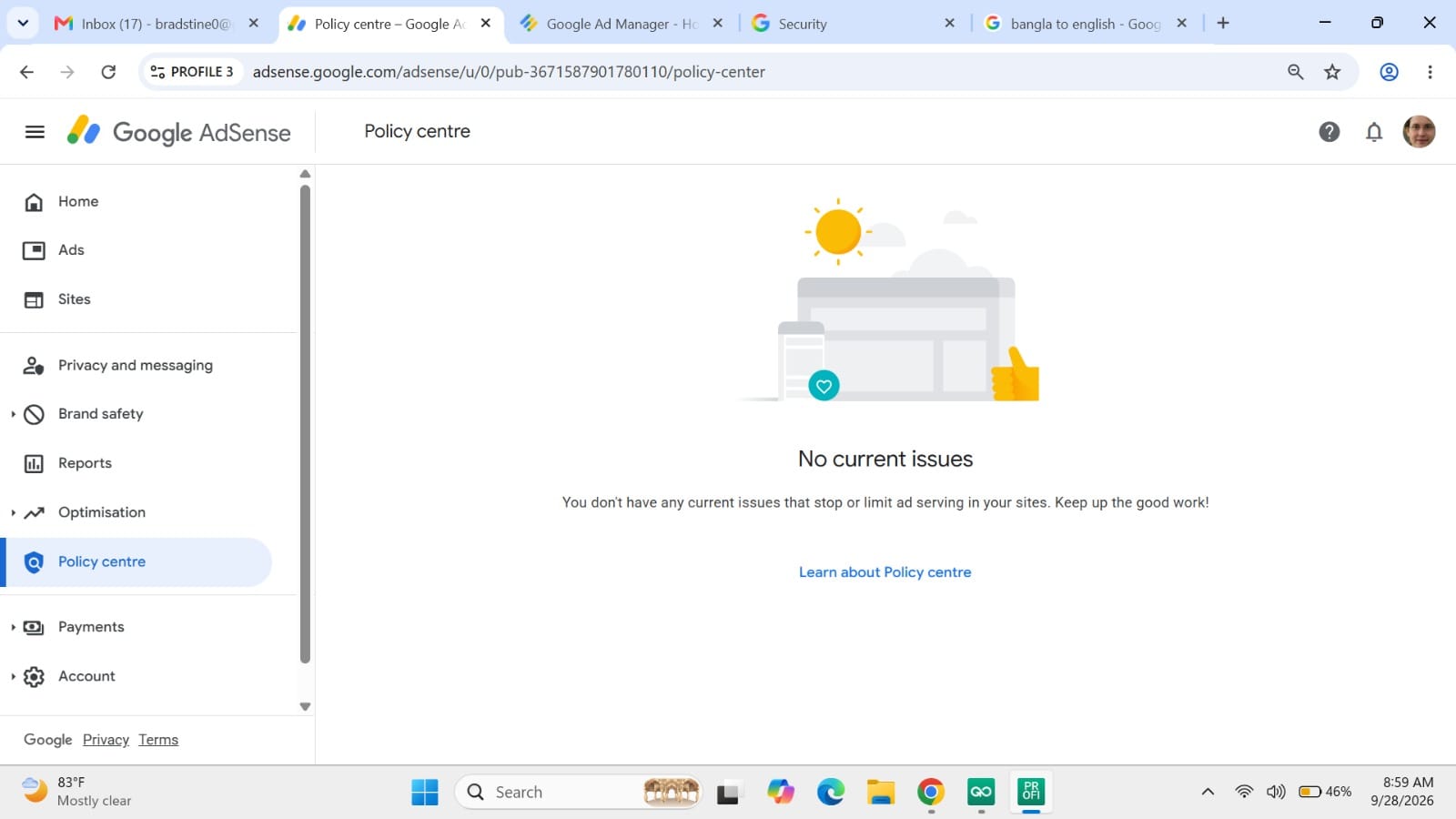1456x819 pixels.
Task: Click the taskbar Search box
Action: (x=579, y=793)
